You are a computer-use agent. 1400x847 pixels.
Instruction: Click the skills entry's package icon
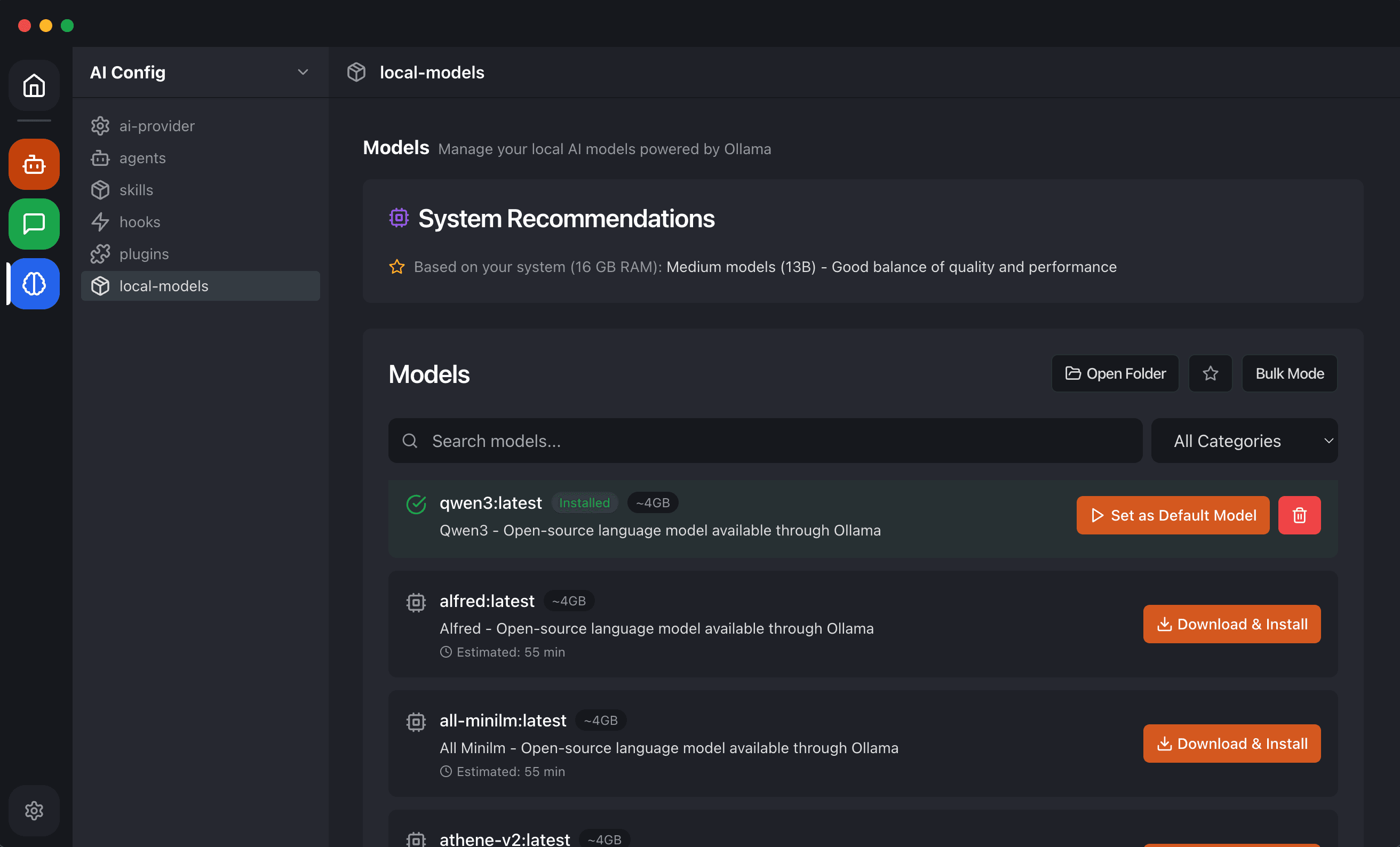pyautogui.click(x=100, y=190)
